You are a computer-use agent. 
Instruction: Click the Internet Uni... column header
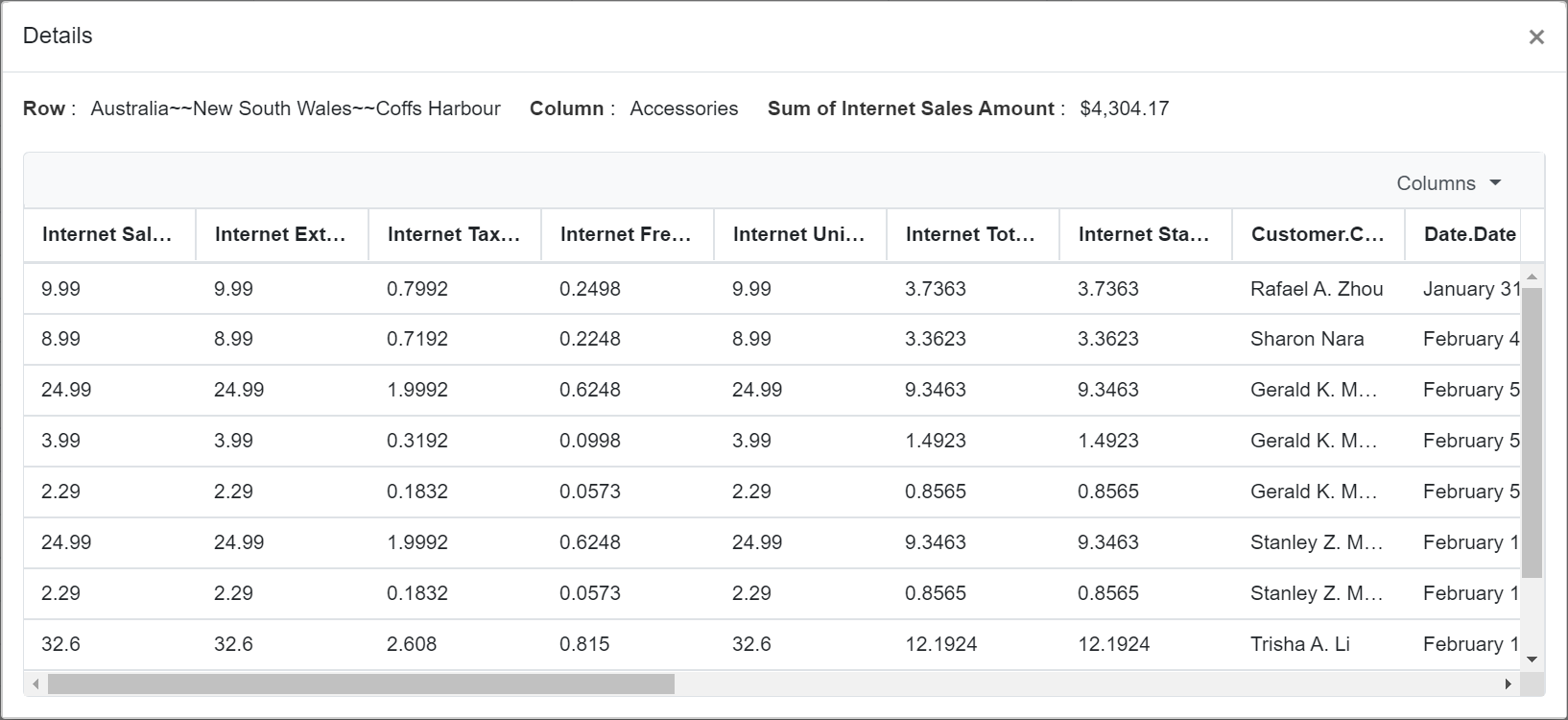tap(800, 234)
